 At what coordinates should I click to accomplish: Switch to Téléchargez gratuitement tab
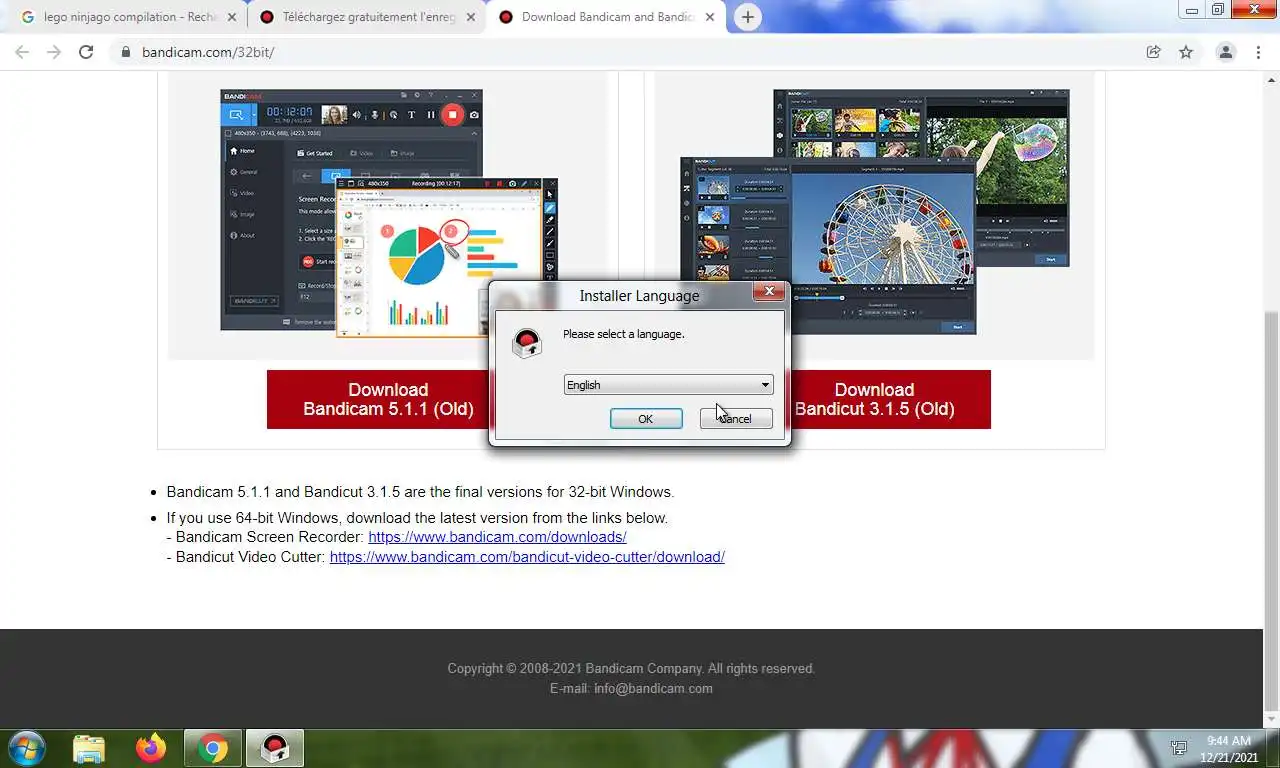(369, 17)
